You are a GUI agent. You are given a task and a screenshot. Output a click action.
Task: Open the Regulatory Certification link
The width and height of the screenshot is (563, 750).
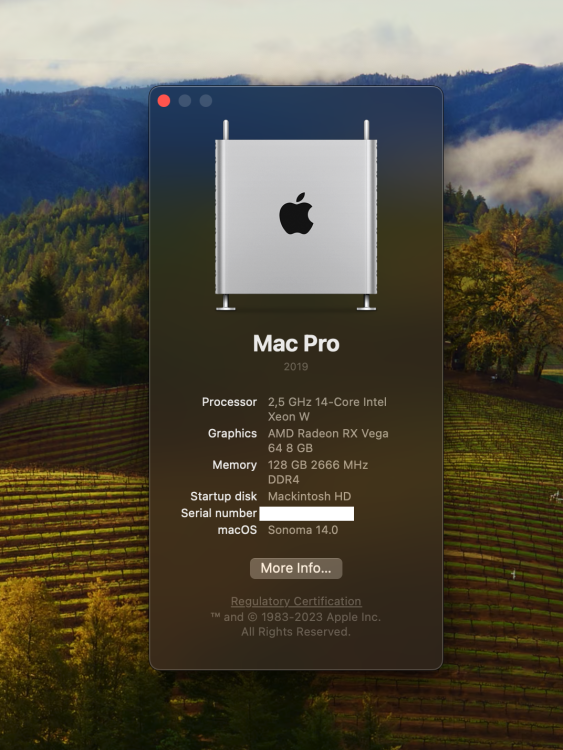[x=296, y=601]
